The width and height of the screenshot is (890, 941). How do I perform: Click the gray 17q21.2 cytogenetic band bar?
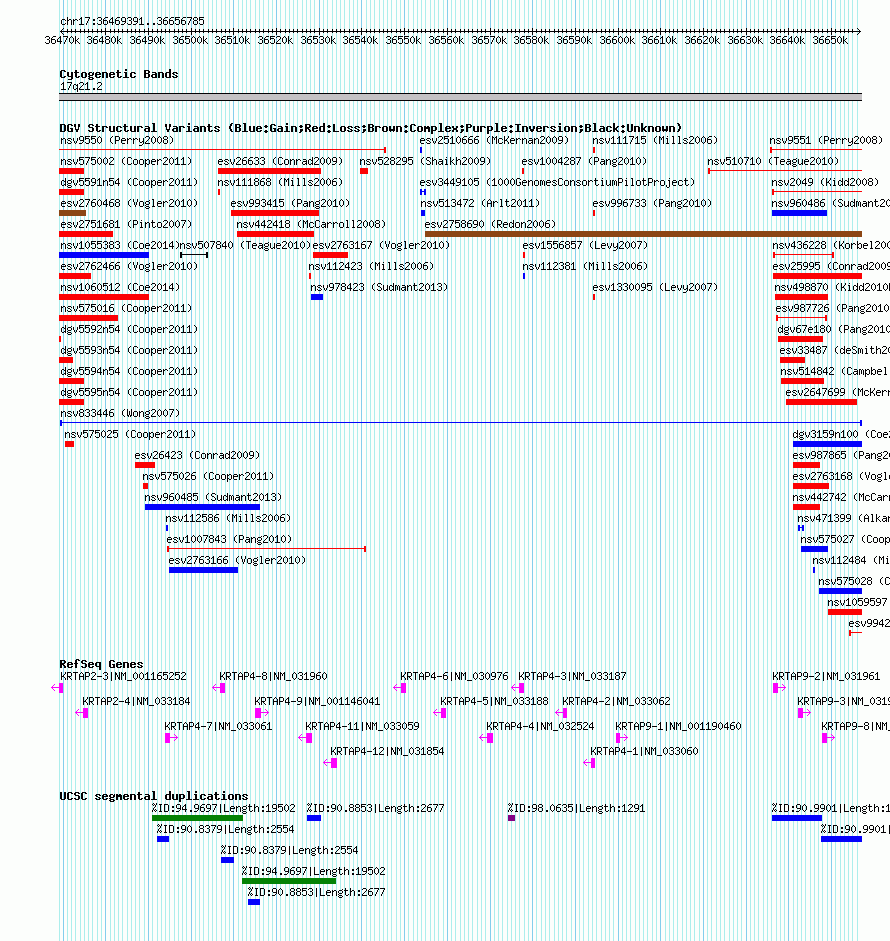tap(460, 97)
